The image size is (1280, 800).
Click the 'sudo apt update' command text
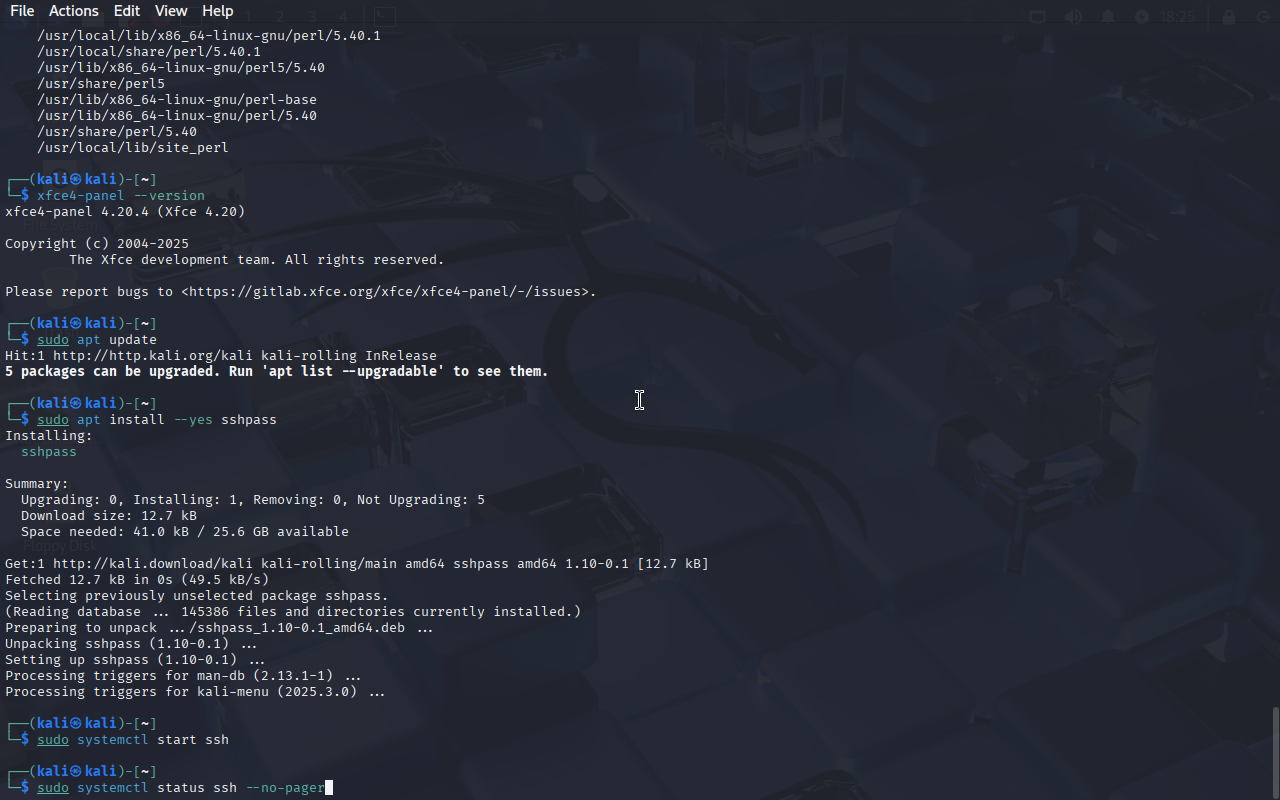[97, 340]
